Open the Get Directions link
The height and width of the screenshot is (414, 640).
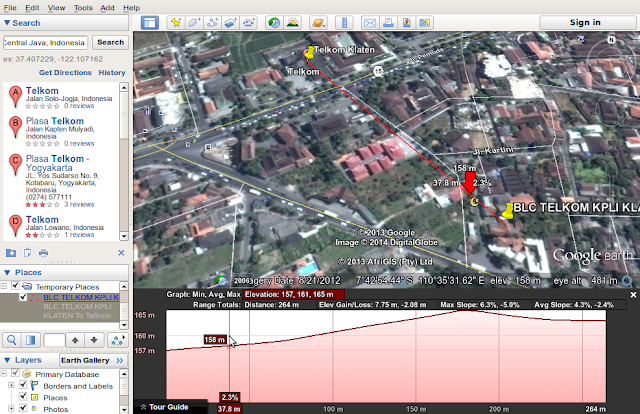(65, 72)
